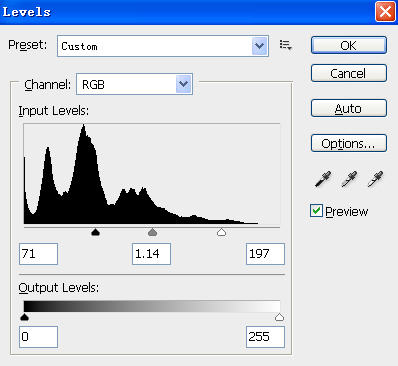The image size is (398, 366).
Task: Click the output white slider triangle
Action: pyautogui.click(x=279, y=317)
